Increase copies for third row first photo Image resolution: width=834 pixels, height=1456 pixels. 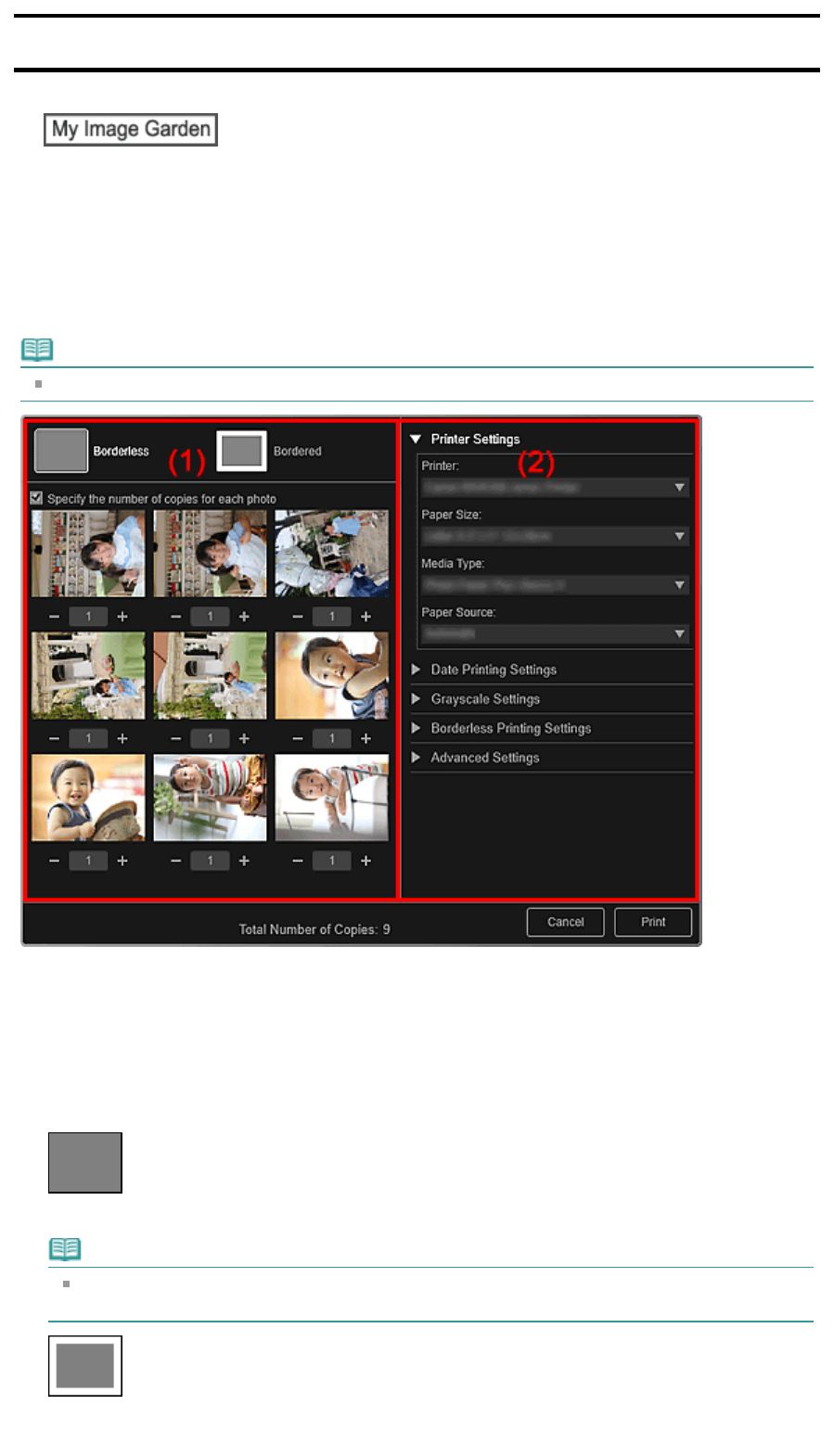(x=122, y=862)
